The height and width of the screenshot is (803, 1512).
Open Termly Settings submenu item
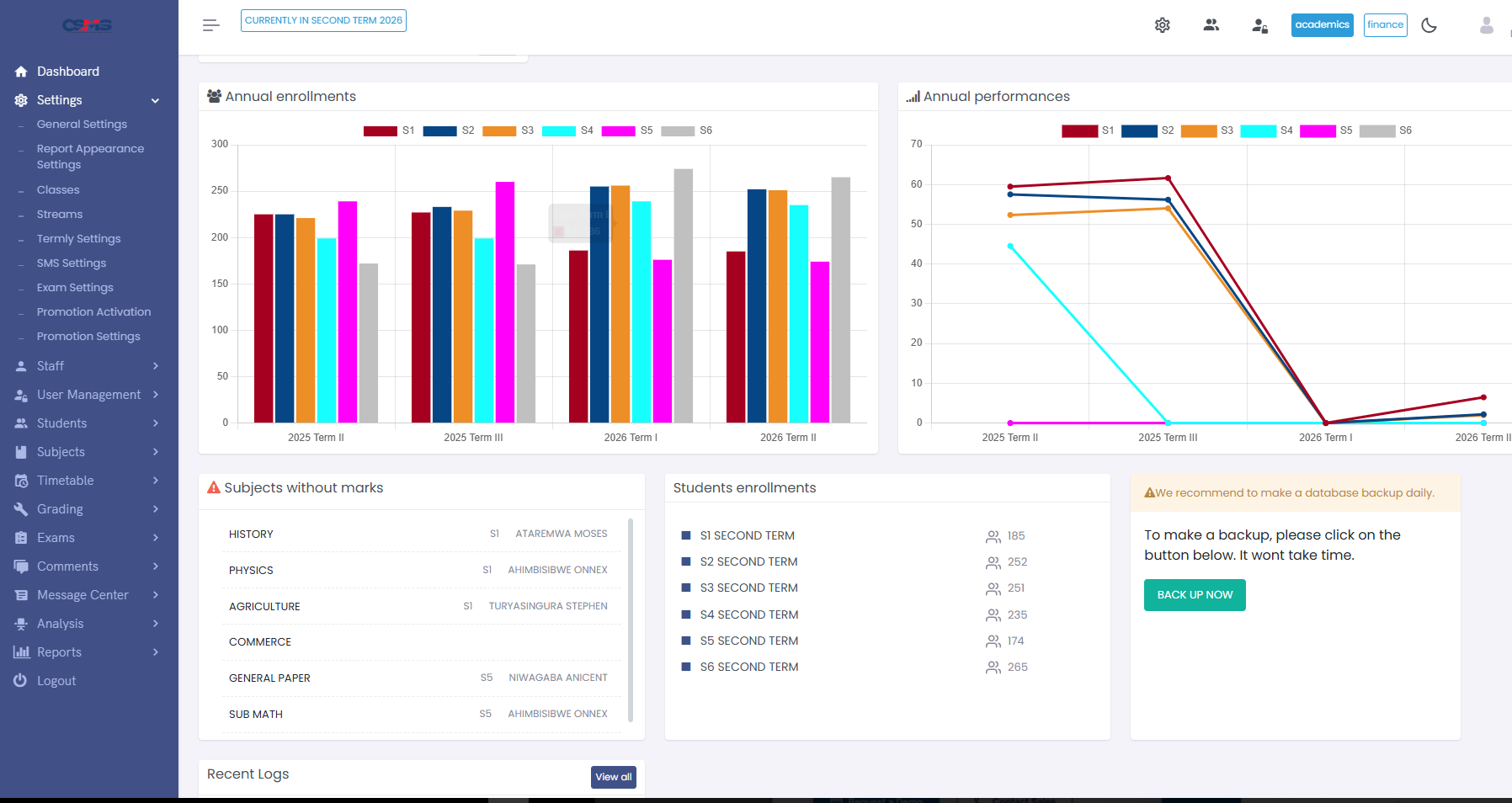pyautogui.click(x=79, y=239)
